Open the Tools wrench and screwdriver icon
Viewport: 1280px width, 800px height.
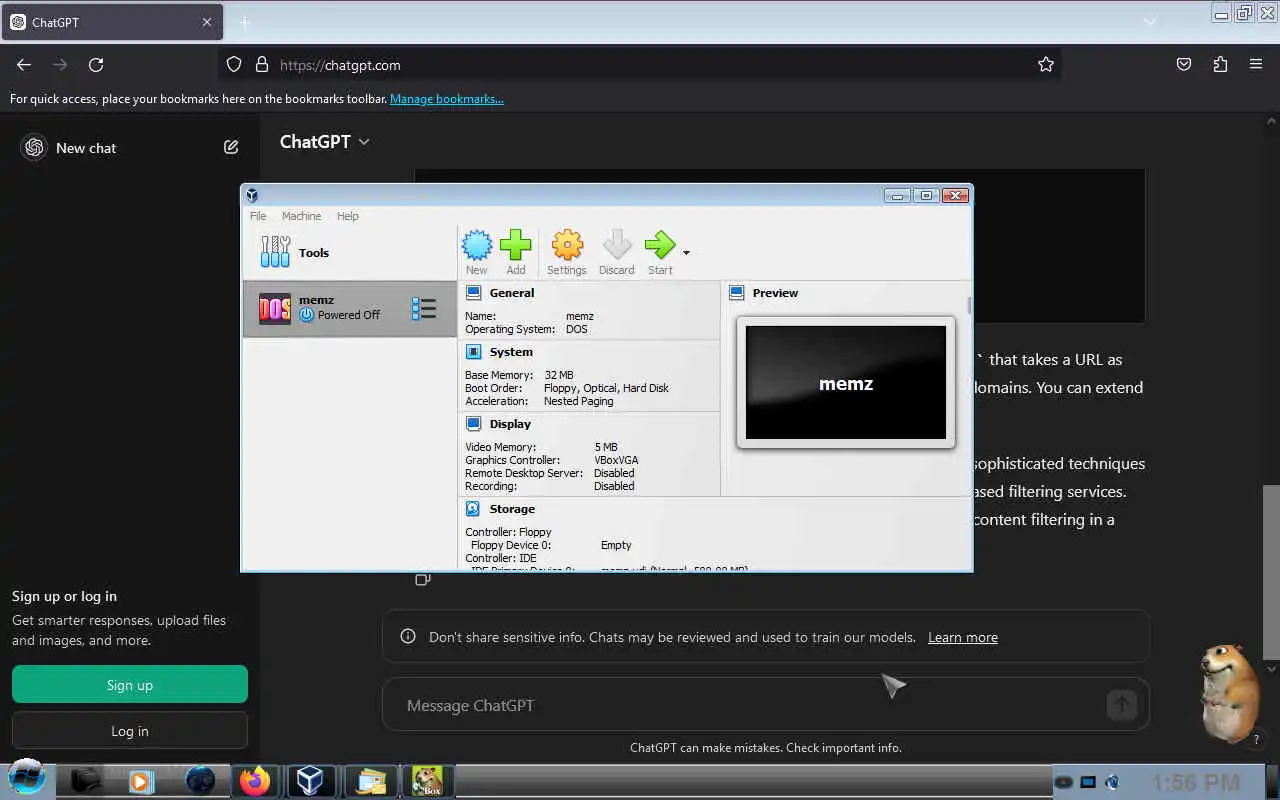(x=275, y=252)
